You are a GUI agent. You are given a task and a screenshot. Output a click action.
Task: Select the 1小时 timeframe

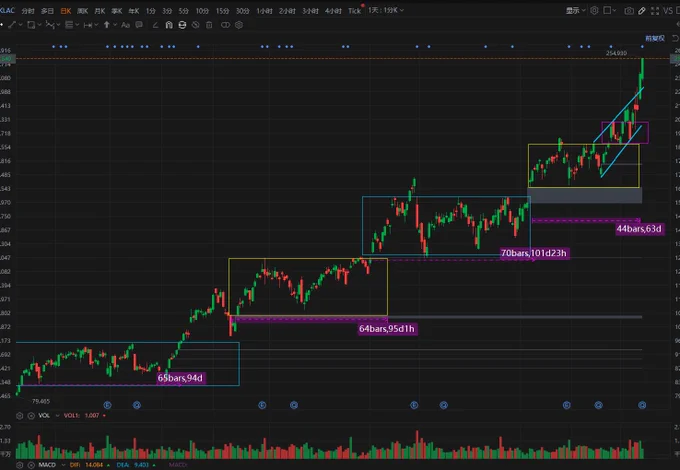[x=264, y=10]
